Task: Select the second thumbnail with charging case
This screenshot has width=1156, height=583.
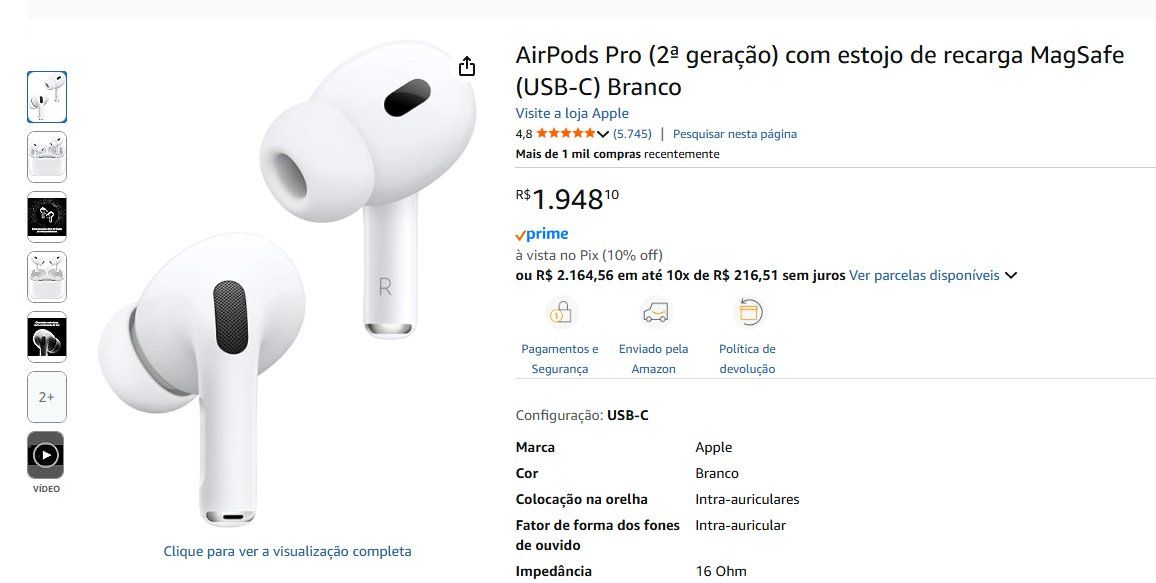Action: click(47, 157)
